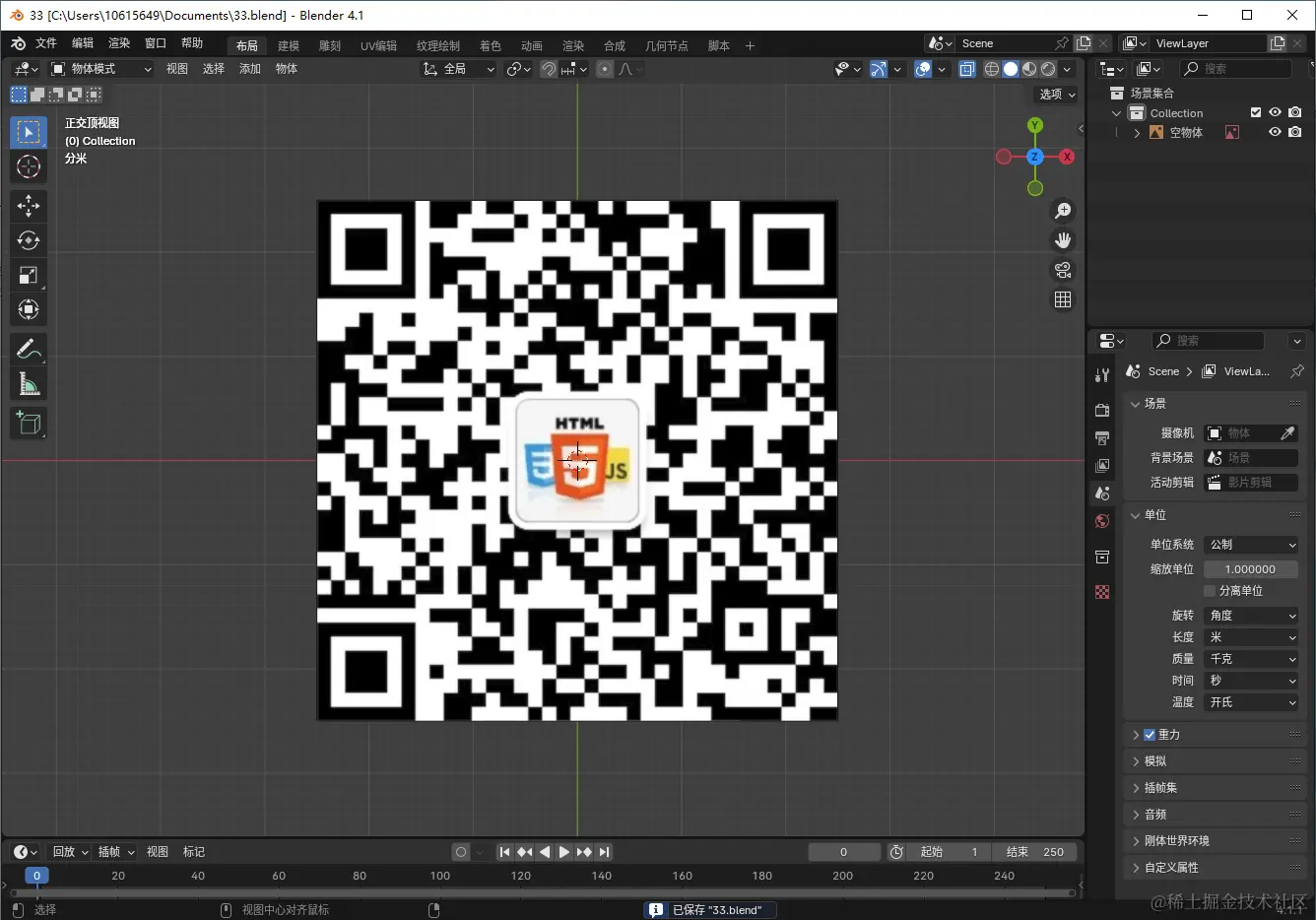Screen dimensions: 1316x920
Task: Open the 物体模式 mode dropdown
Action: click(101, 69)
